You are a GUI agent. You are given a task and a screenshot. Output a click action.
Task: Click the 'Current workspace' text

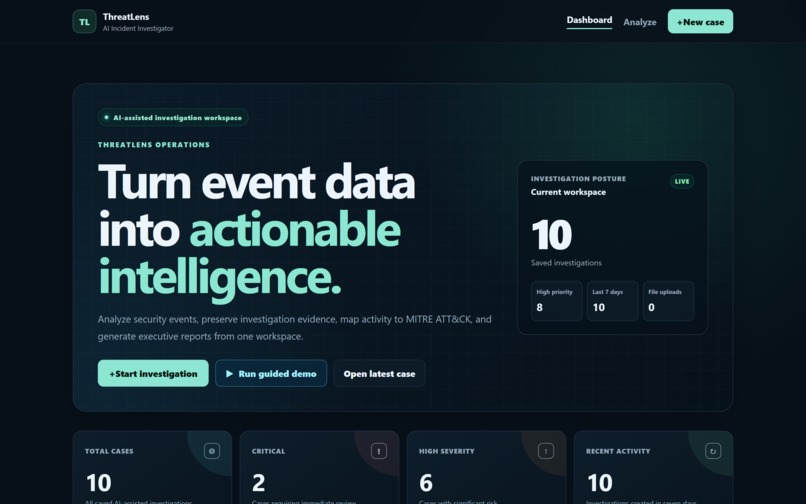pos(568,192)
